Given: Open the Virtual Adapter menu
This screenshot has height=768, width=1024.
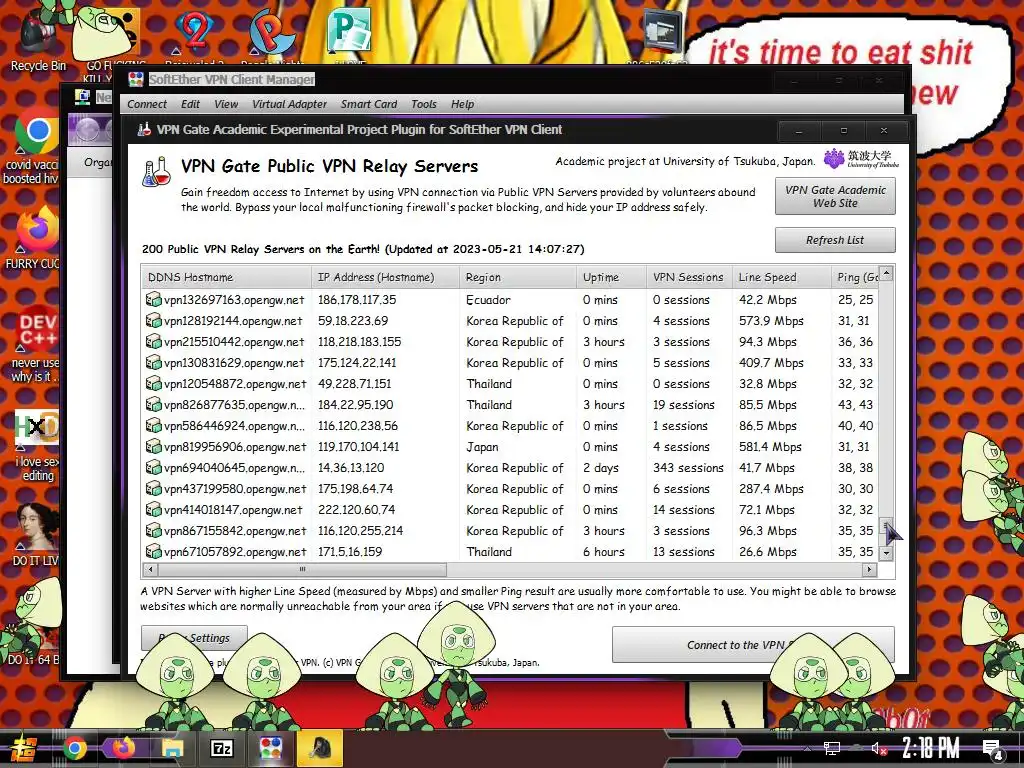Looking at the screenshot, I should click(x=289, y=104).
